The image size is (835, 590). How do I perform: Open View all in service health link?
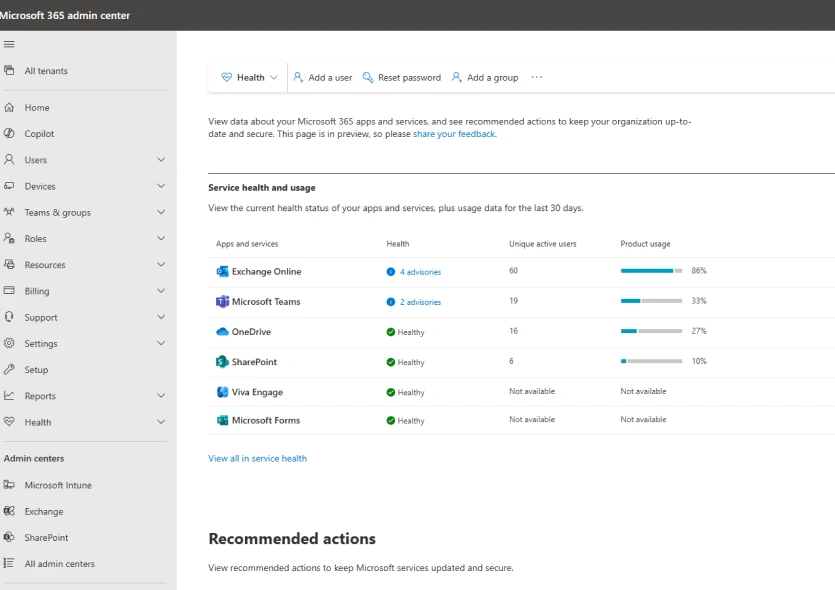[x=257, y=458]
